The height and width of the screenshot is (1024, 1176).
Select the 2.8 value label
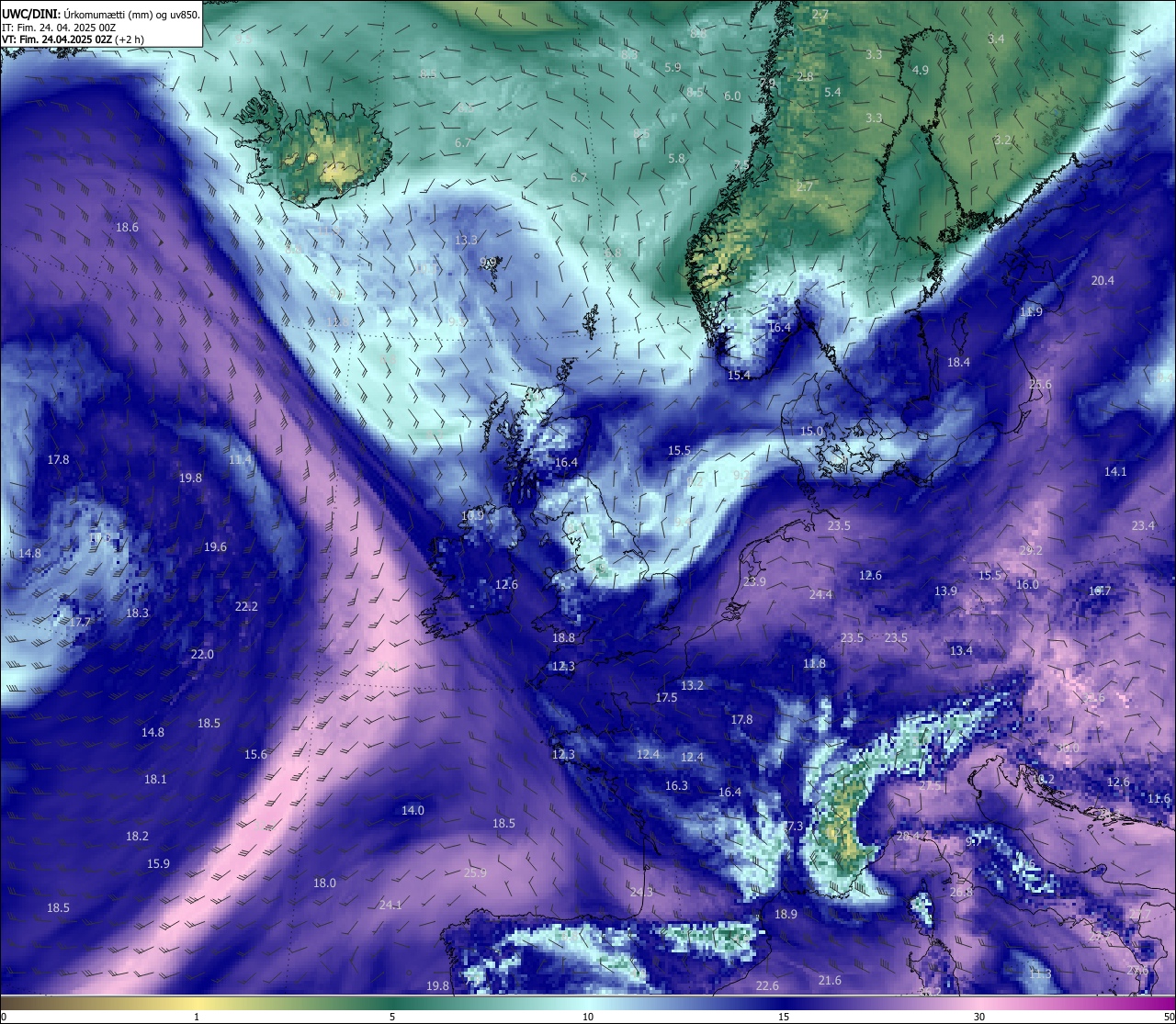(805, 76)
